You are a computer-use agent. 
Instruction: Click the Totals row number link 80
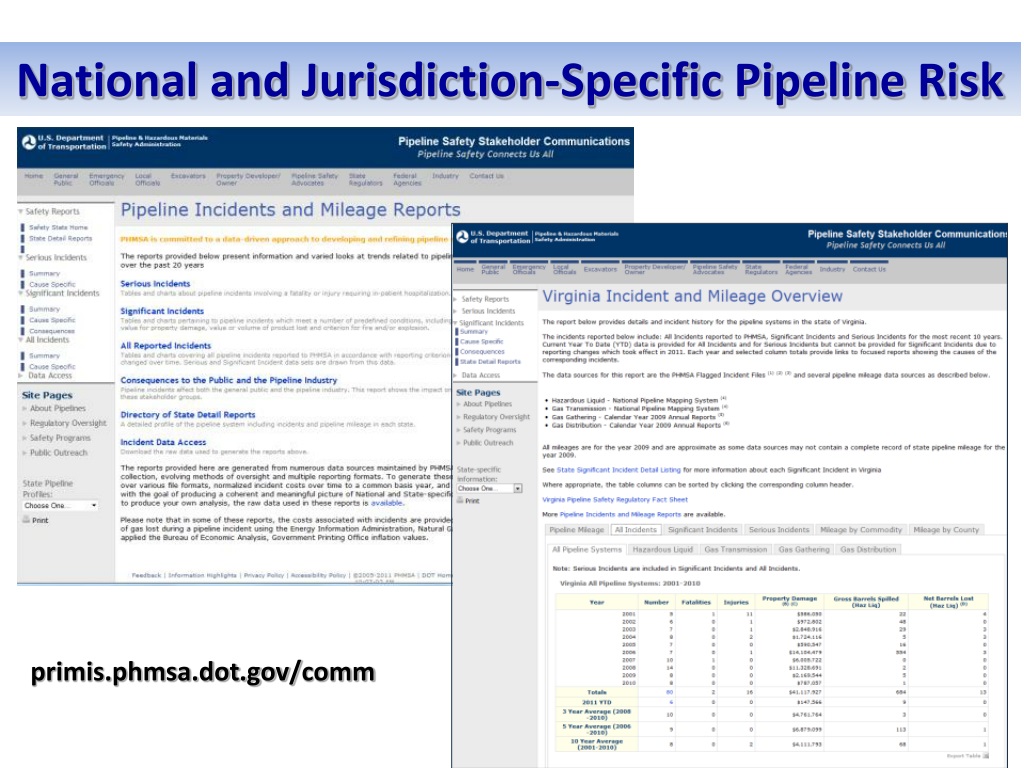pyautogui.click(x=669, y=692)
